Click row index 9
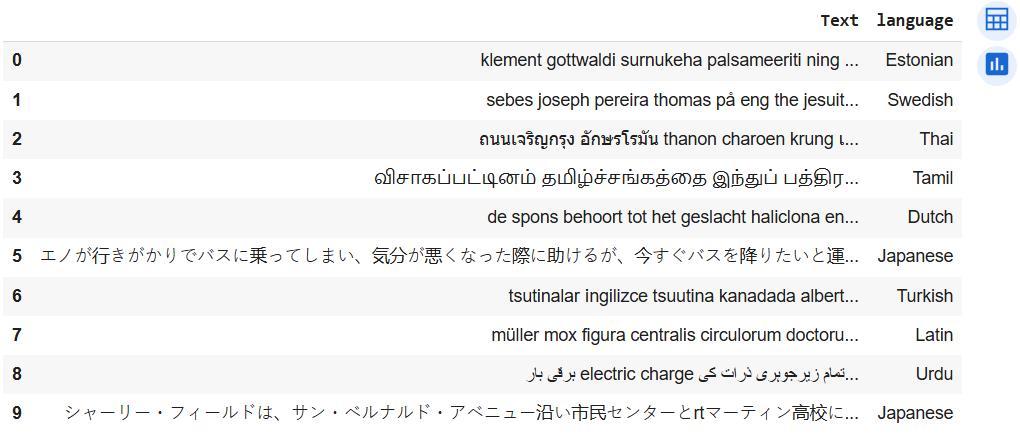 [x=16, y=413]
